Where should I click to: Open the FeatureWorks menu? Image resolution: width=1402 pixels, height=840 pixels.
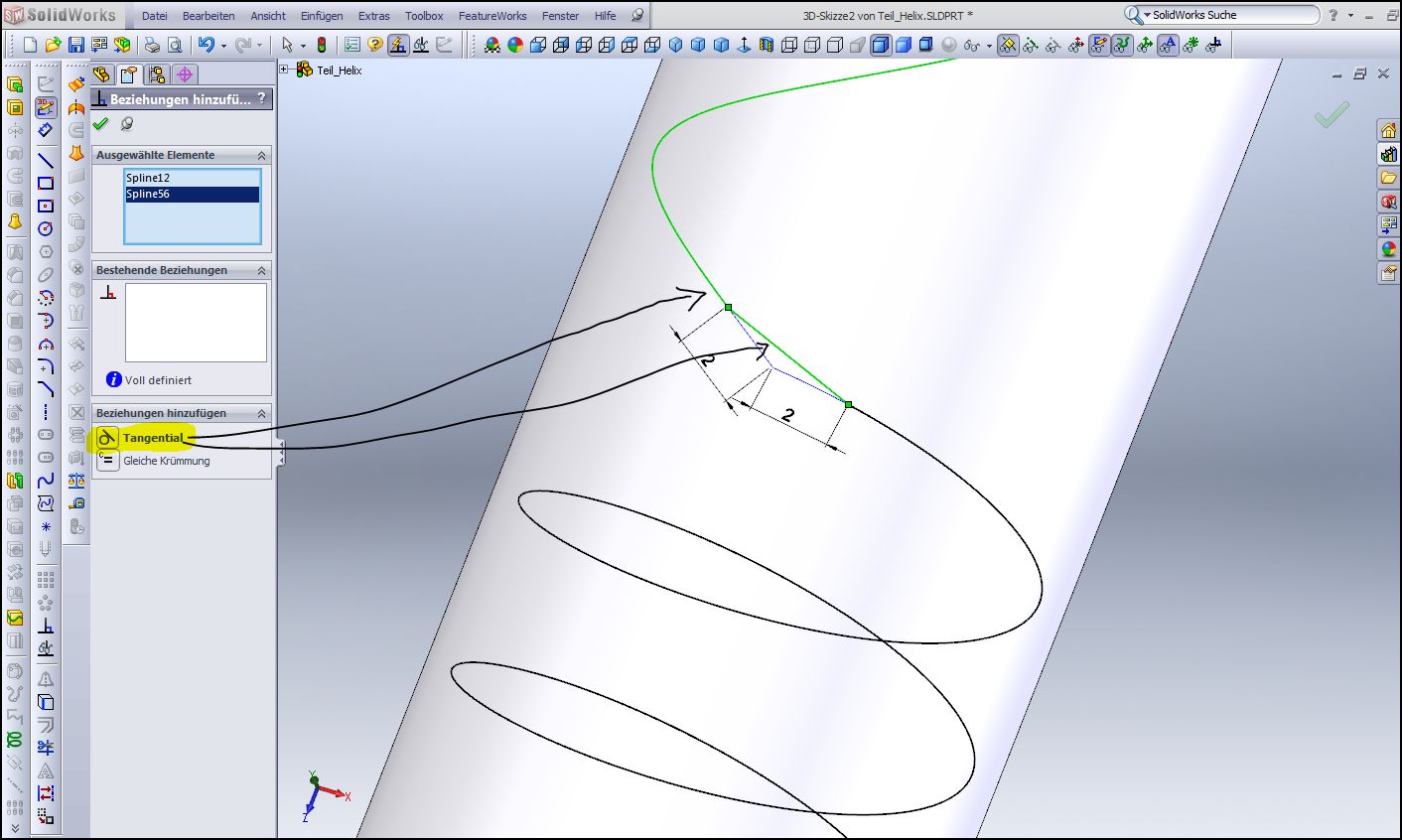tap(492, 16)
